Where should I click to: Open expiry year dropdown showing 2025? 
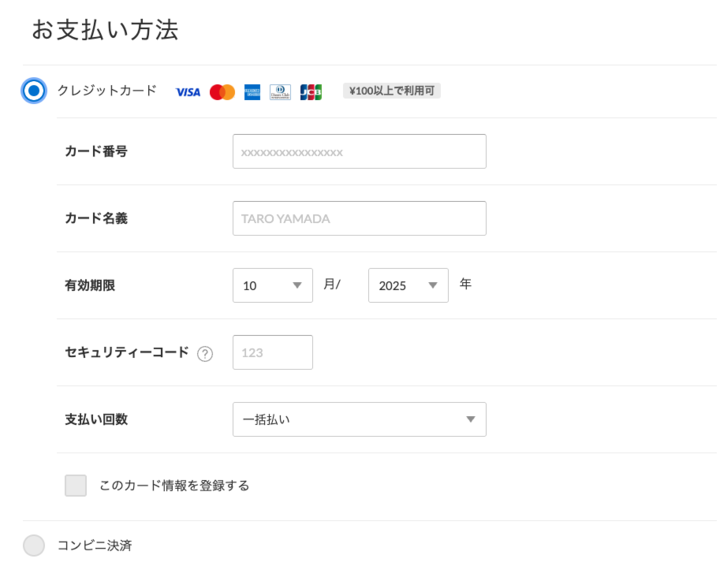[x=408, y=286]
